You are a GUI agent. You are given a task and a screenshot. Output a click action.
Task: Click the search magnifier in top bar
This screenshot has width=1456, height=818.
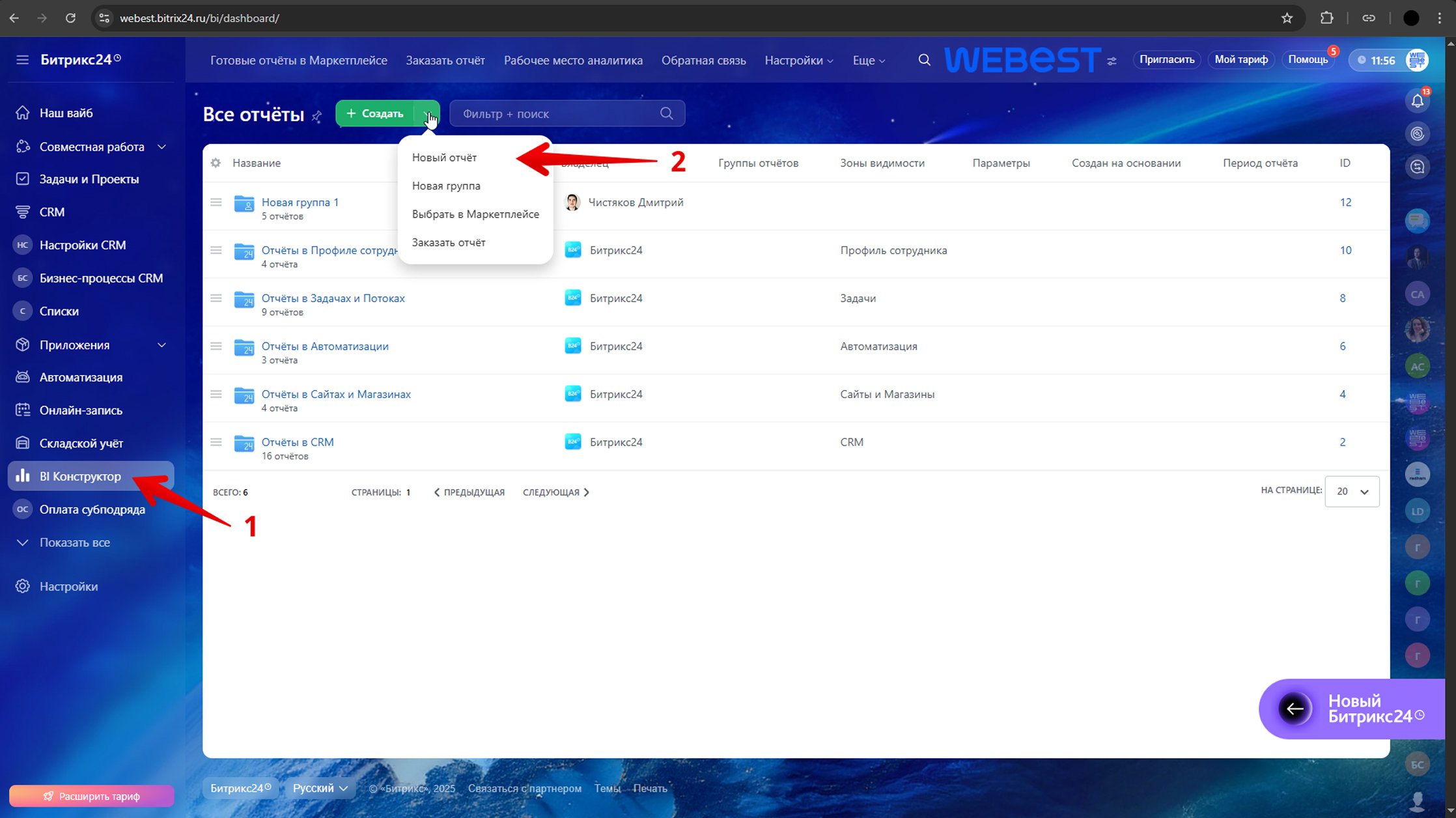coord(924,60)
